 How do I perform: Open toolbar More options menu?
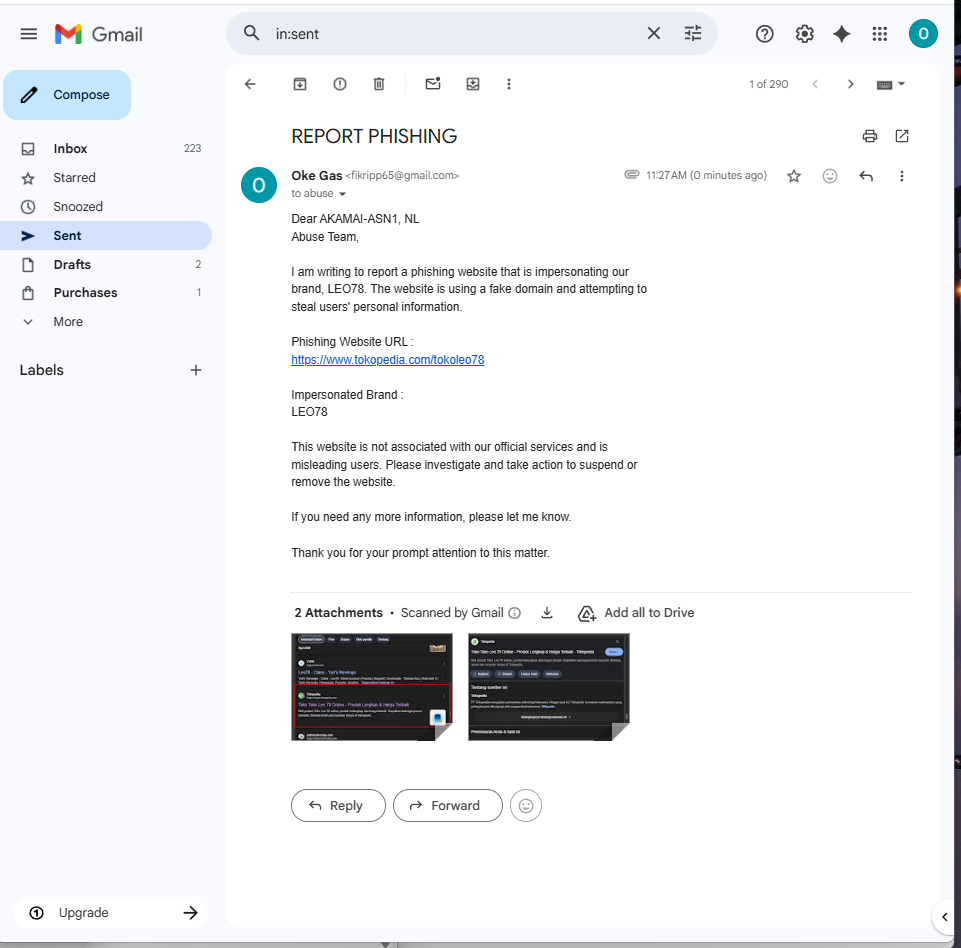tap(509, 84)
